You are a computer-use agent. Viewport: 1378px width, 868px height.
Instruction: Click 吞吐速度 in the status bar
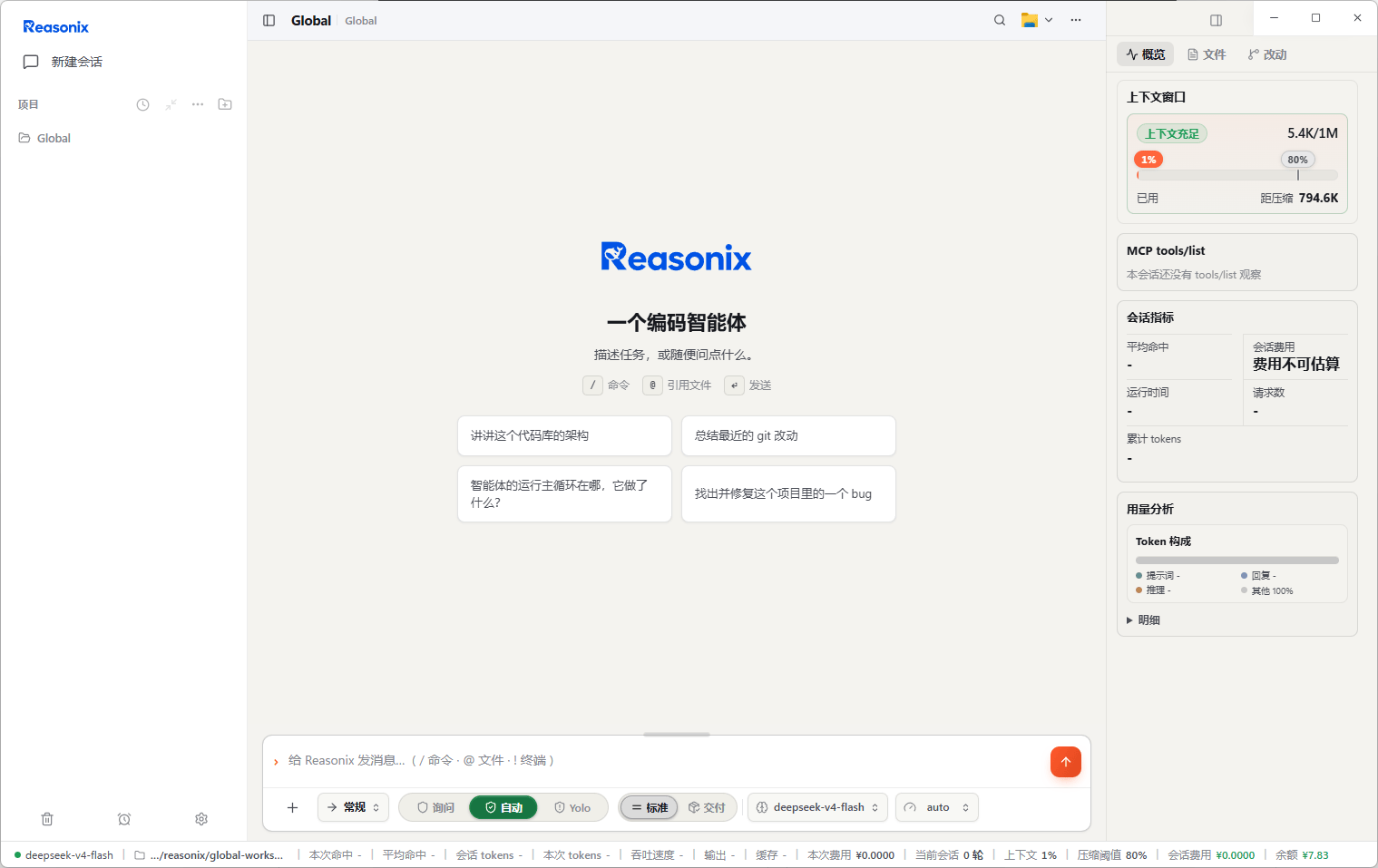click(657, 855)
